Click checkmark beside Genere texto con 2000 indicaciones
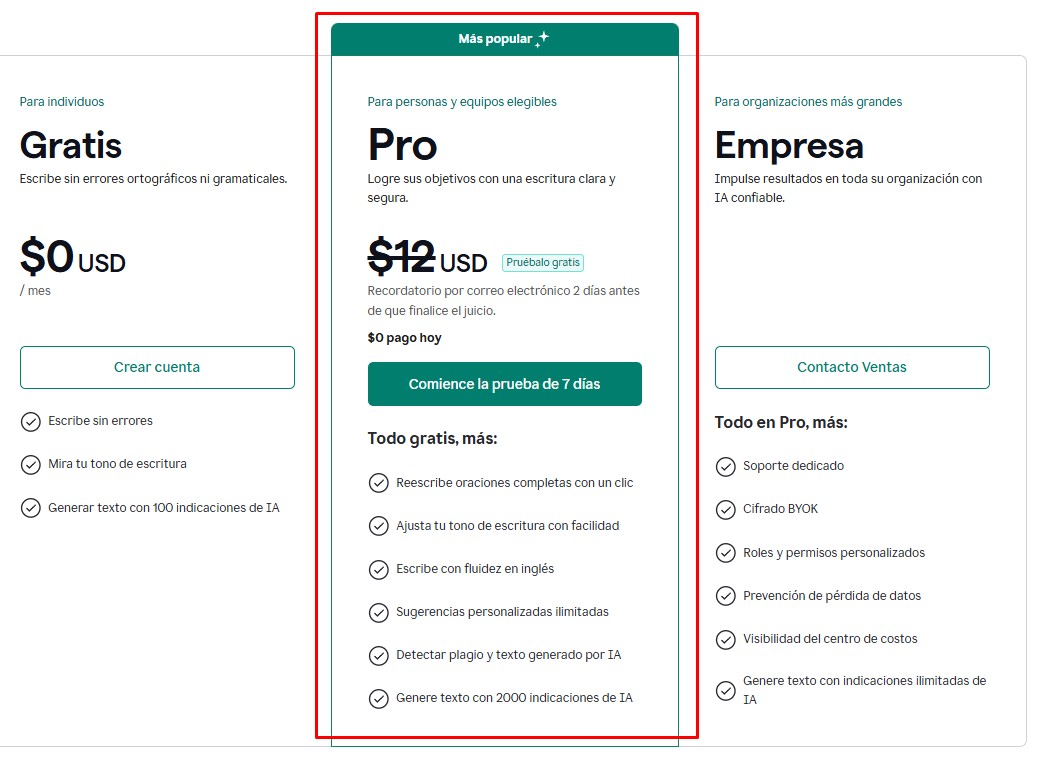This screenshot has height=772, width=1037. [379, 699]
